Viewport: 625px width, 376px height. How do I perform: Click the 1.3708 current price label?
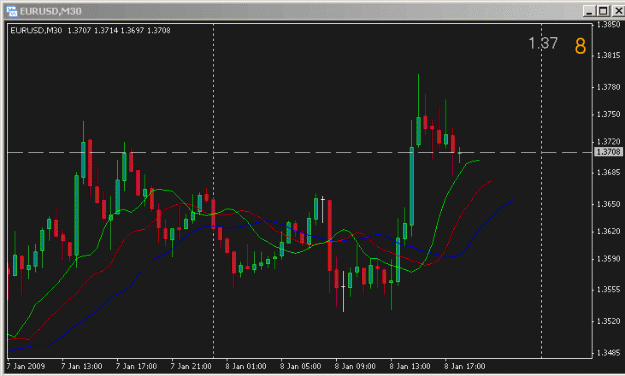[608, 152]
